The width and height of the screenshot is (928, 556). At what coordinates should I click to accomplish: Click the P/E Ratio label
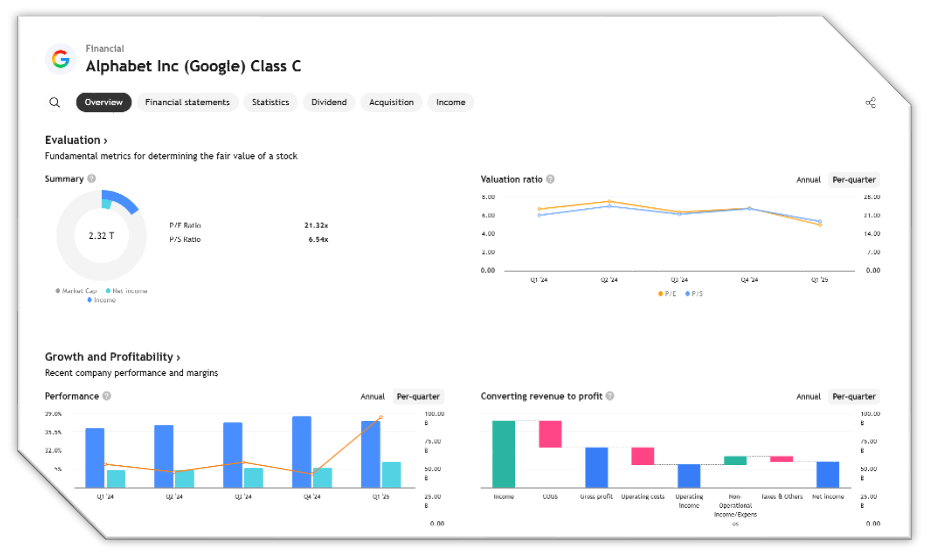185,226
